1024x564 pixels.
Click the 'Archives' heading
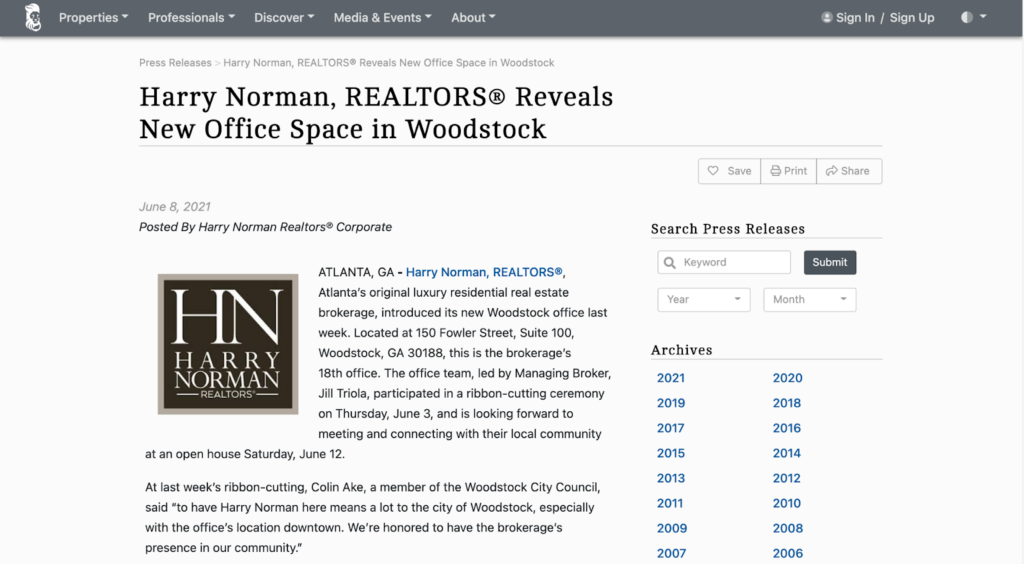point(681,350)
